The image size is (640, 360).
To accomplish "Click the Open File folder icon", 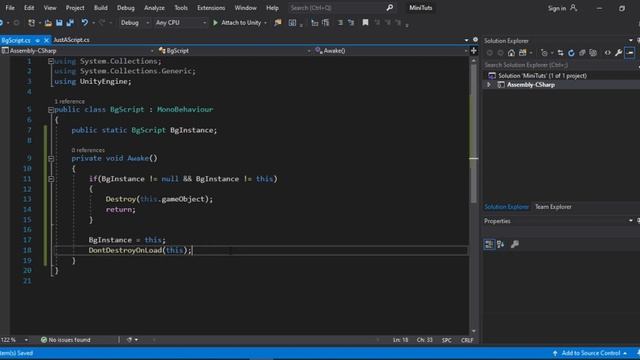I will pyautogui.click(x=48, y=23).
